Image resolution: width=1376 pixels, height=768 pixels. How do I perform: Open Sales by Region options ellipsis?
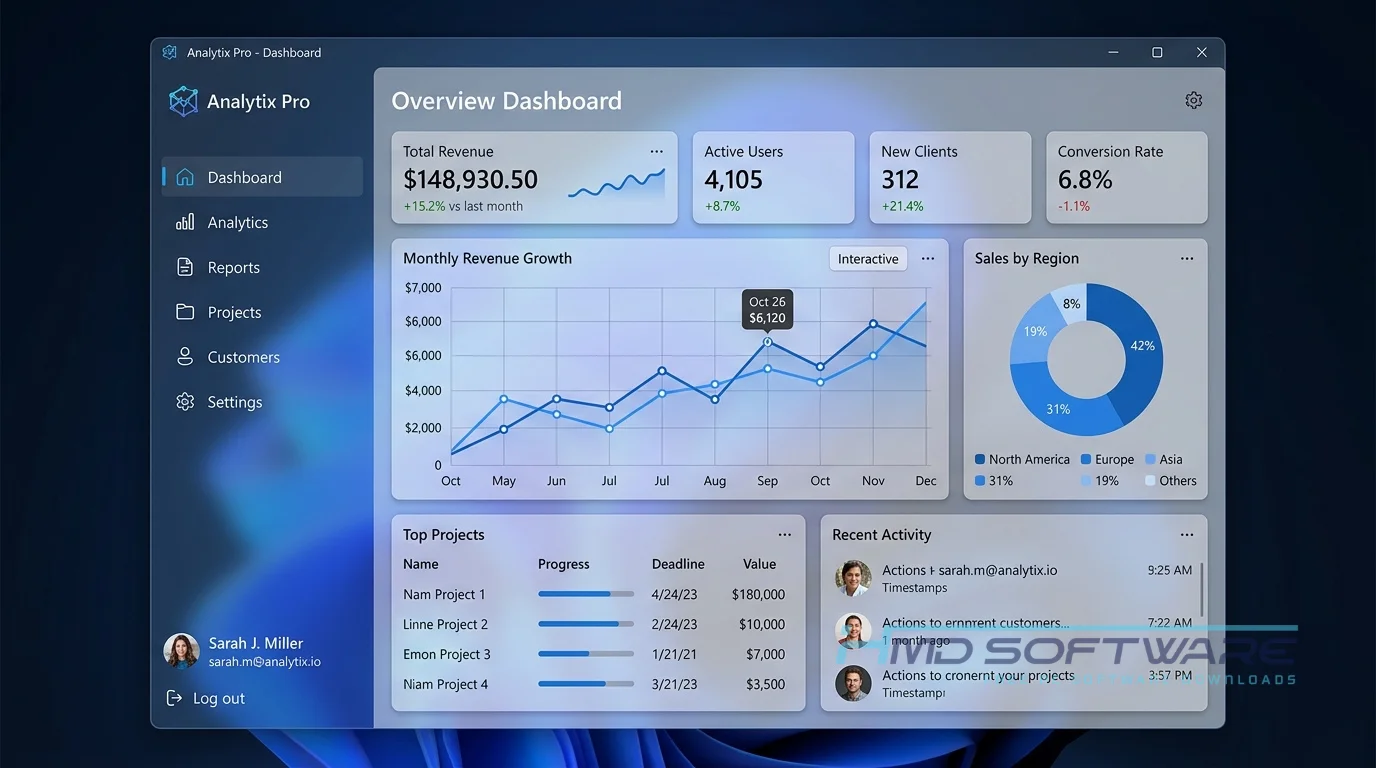(1187, 258)
